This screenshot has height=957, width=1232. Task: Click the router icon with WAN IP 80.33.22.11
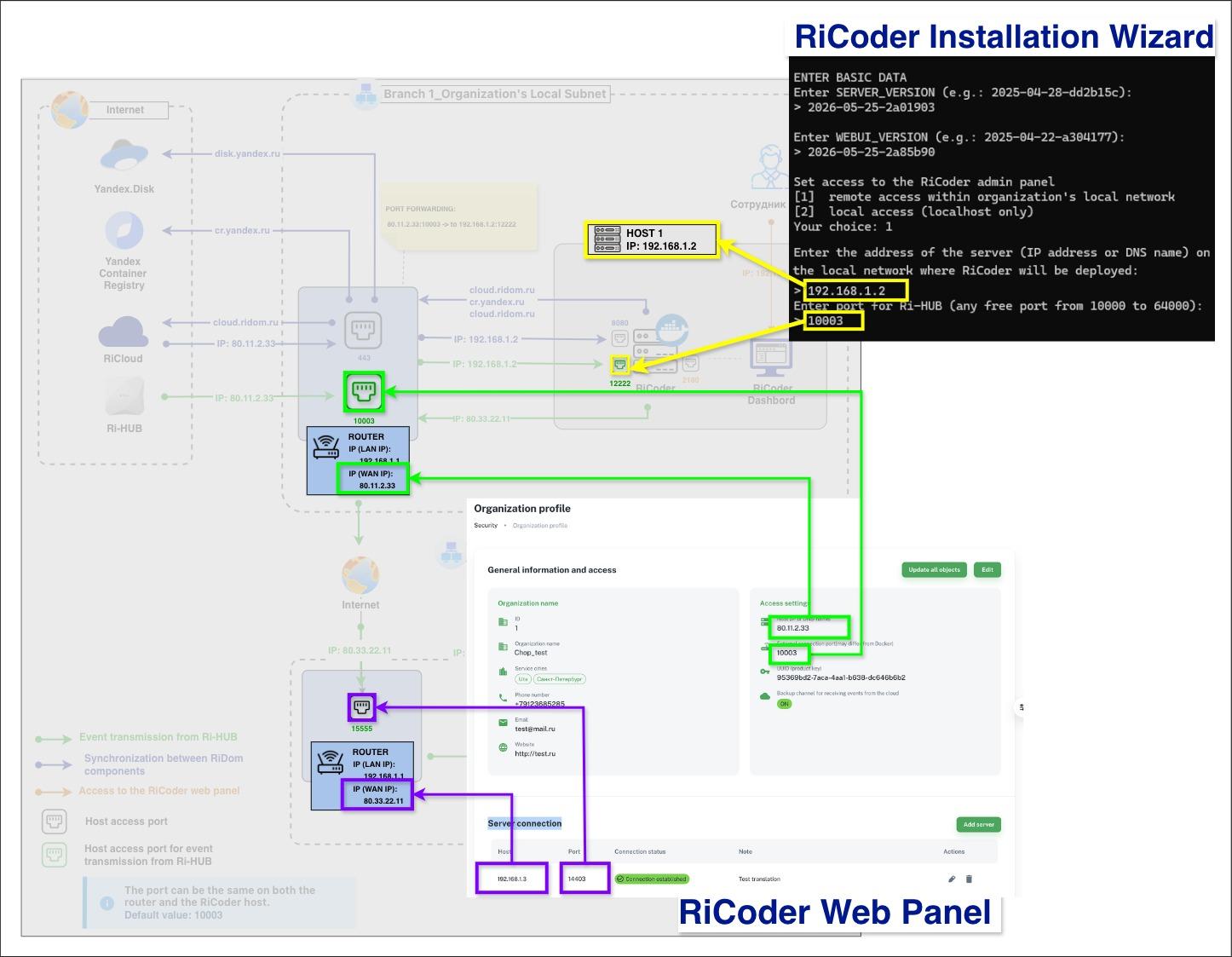coord(331,762)
